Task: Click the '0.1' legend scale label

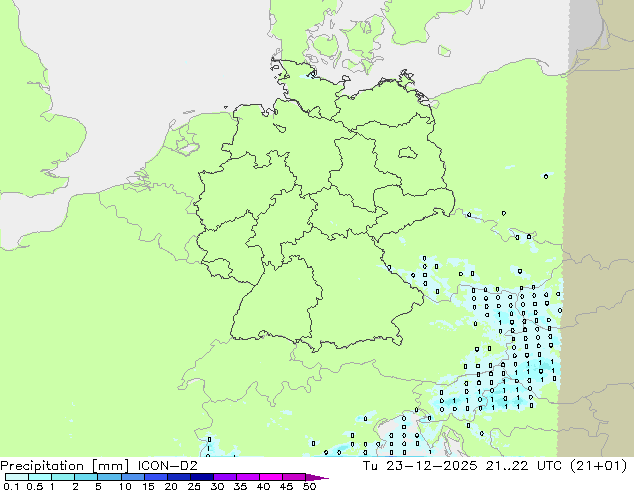Action: click(11, 486)
